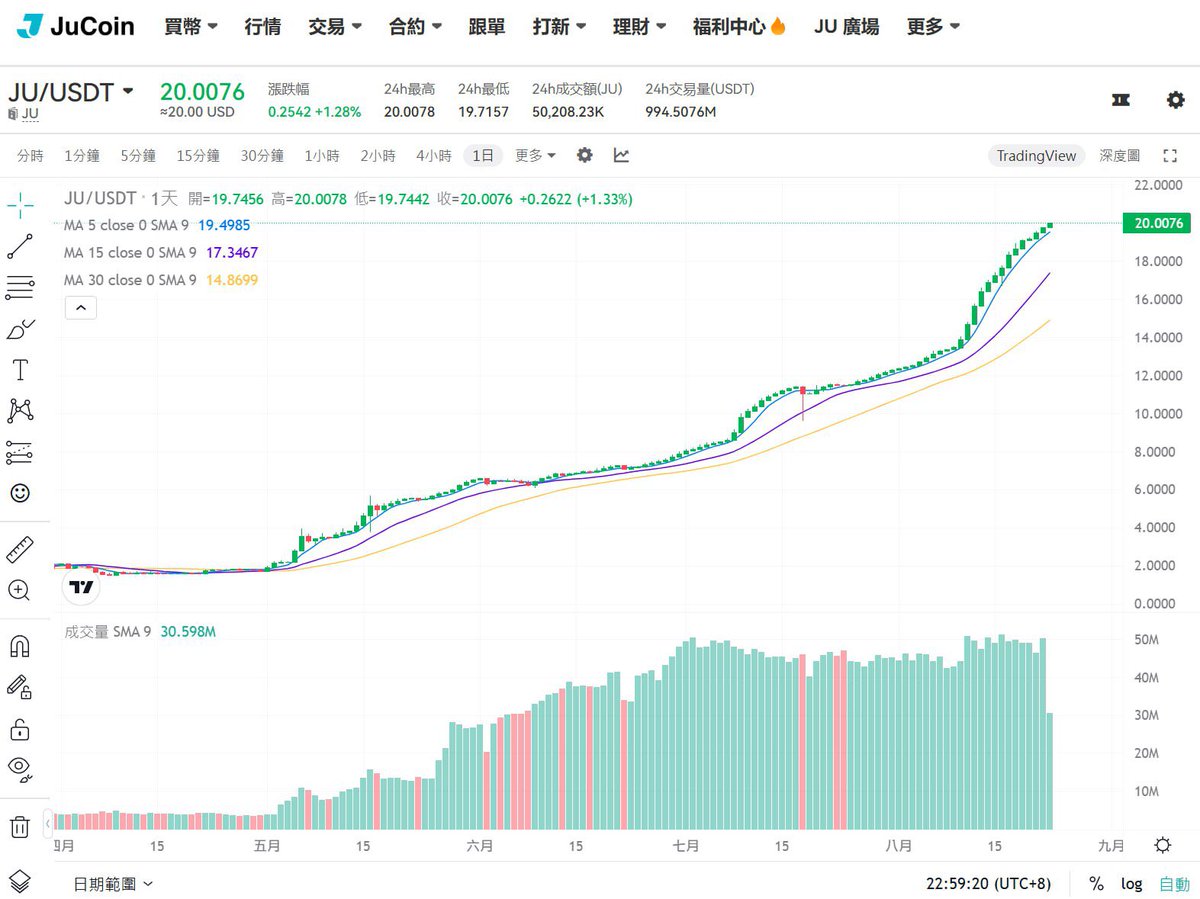Open the 日期範圍 dropdown
This screenshot has width=1200, height=899.
pos(113,884)
